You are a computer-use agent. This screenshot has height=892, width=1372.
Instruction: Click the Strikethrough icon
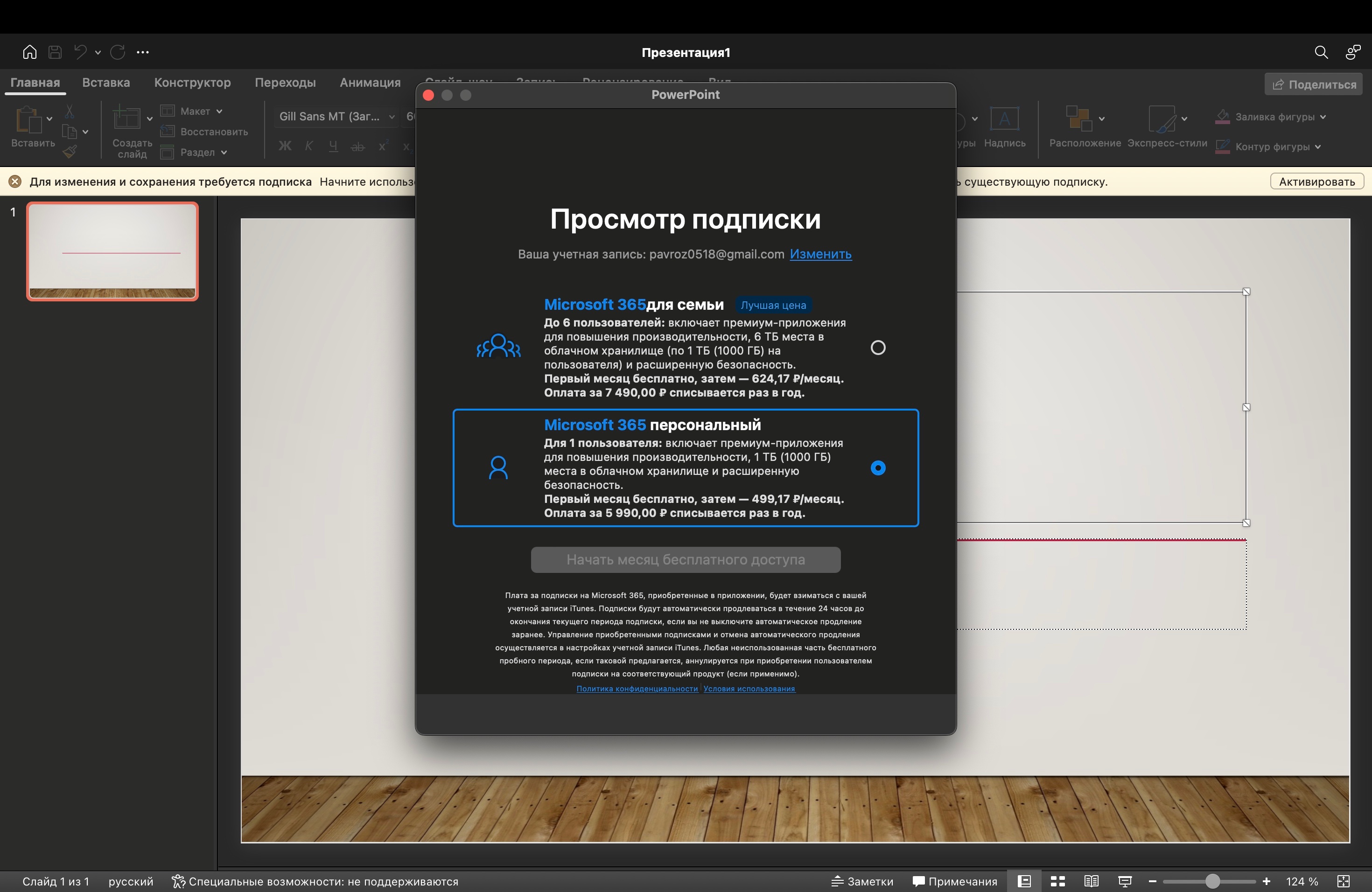pos(358,147)
